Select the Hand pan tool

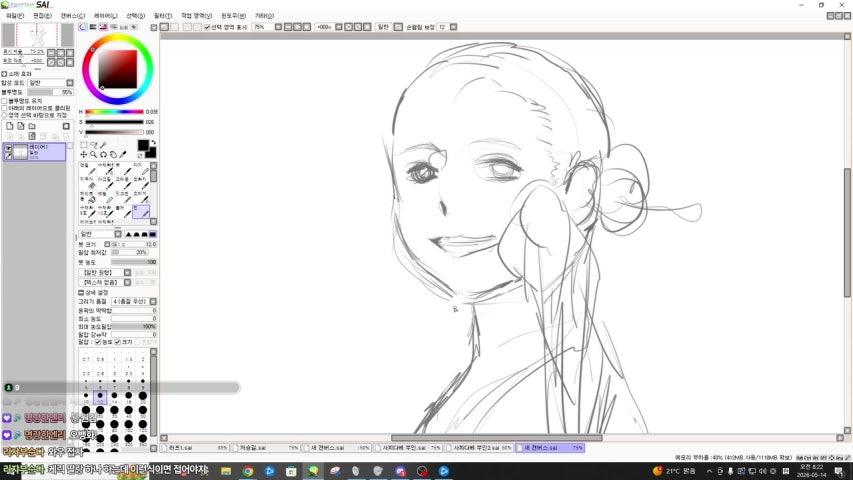113,155
